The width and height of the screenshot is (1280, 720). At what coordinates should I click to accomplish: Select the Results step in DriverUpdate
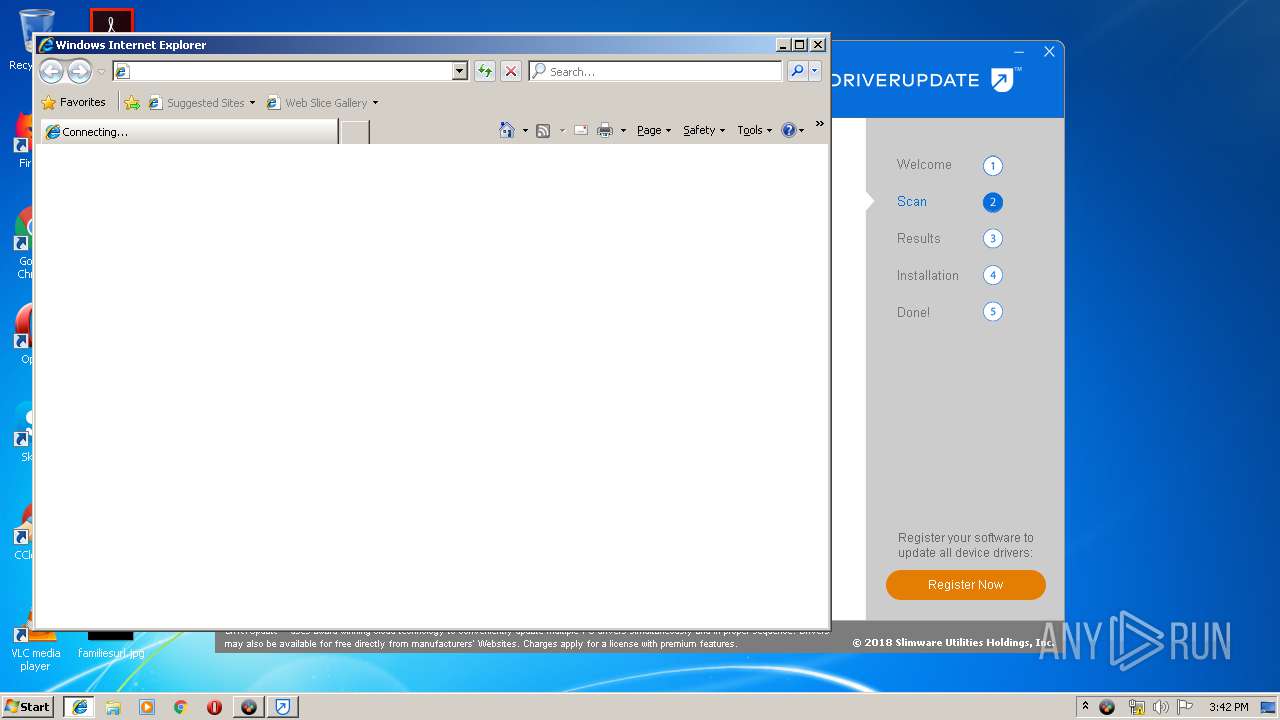(x=919, y=238)
